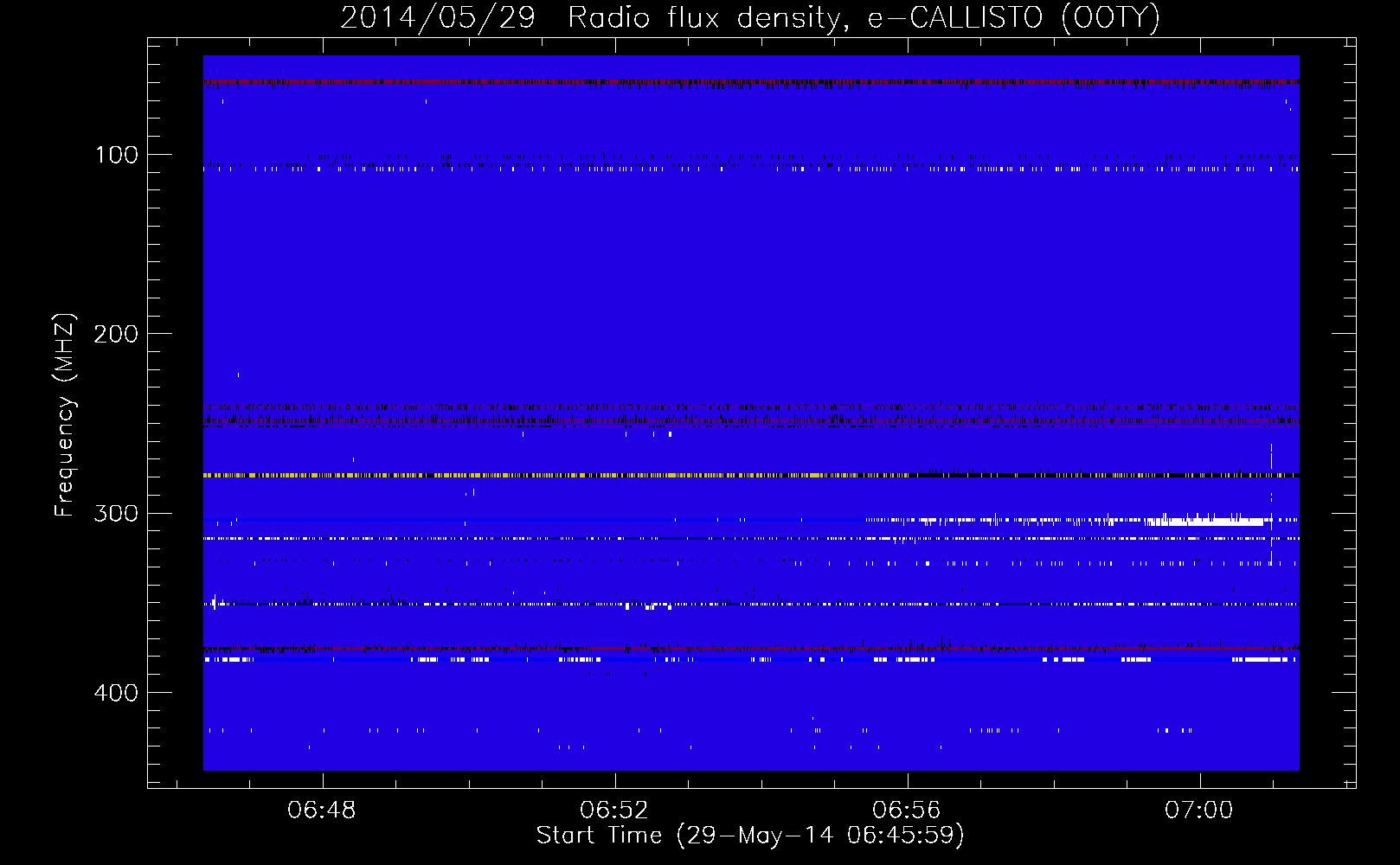The image size is (1400, 865).
Task: Click the 07:00 time tick label
Action: point(1198,811)
